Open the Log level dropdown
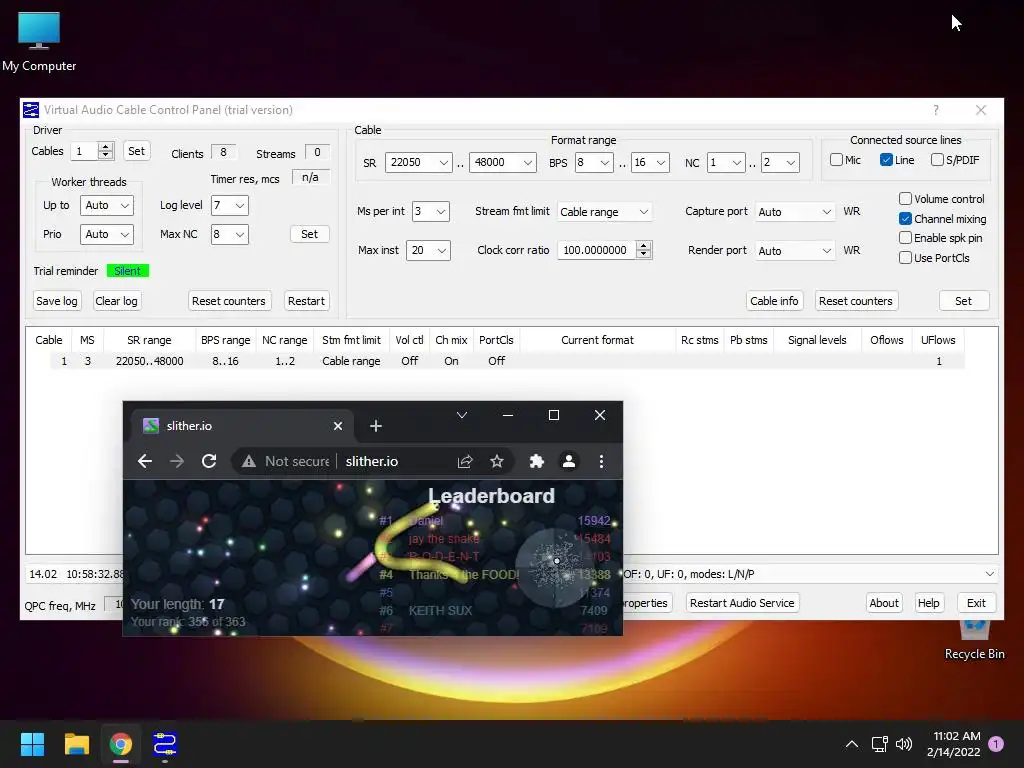 [x=229, y=205]
